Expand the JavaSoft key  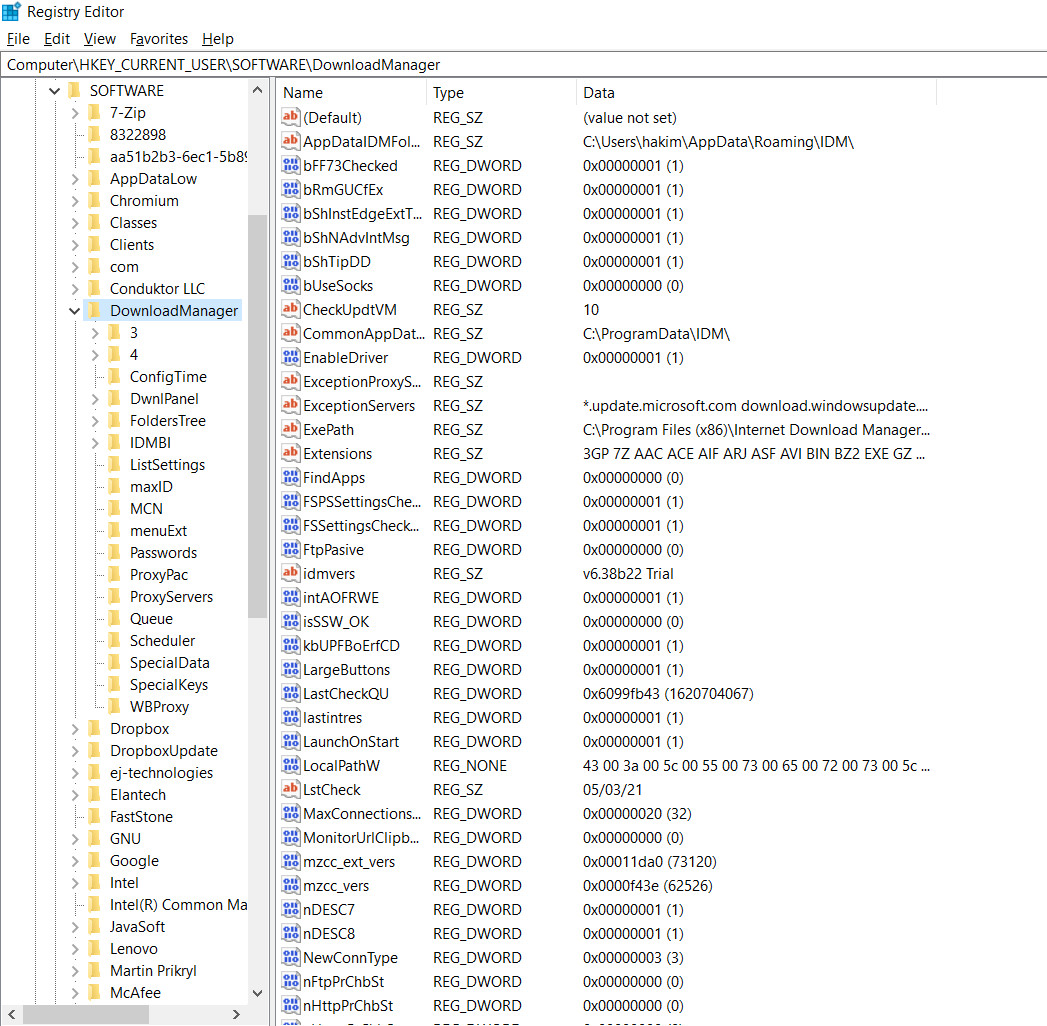click(75, 927)
